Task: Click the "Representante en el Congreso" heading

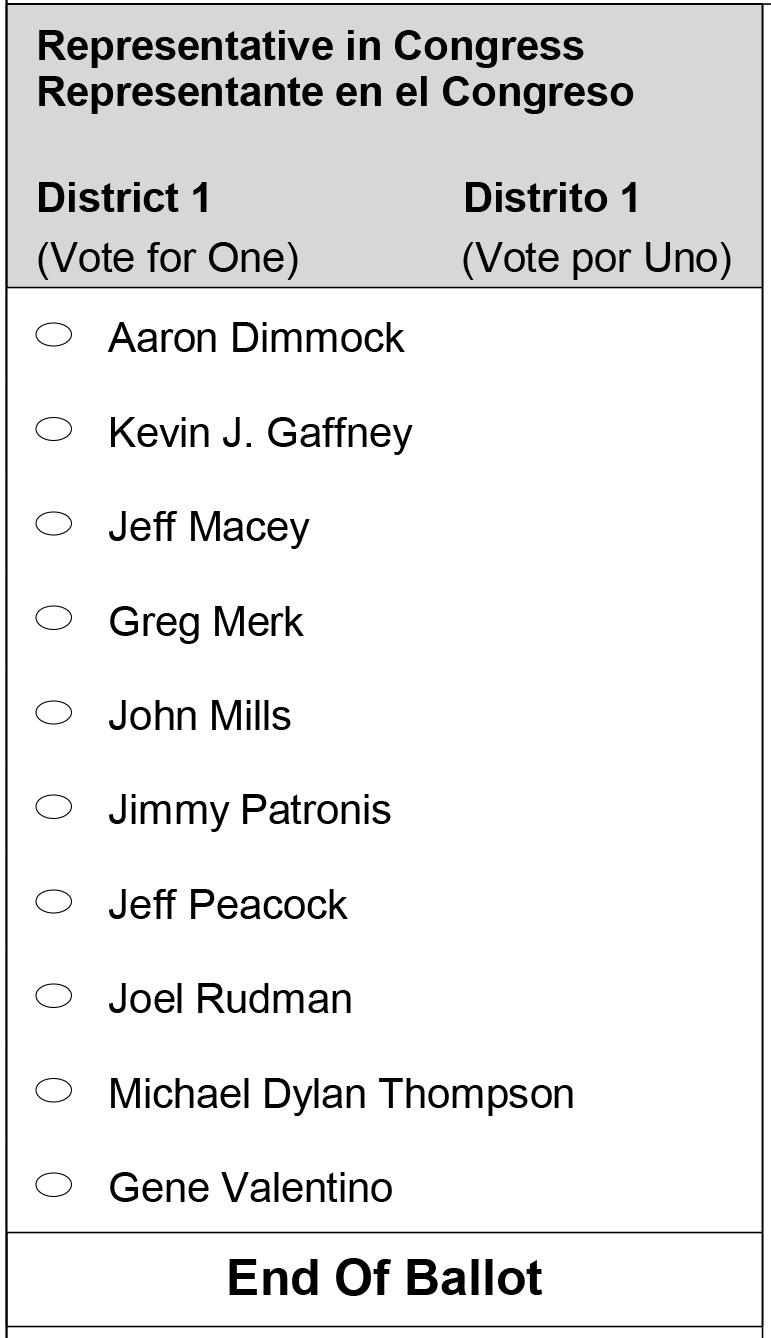Action: click(x=335, y=92)
